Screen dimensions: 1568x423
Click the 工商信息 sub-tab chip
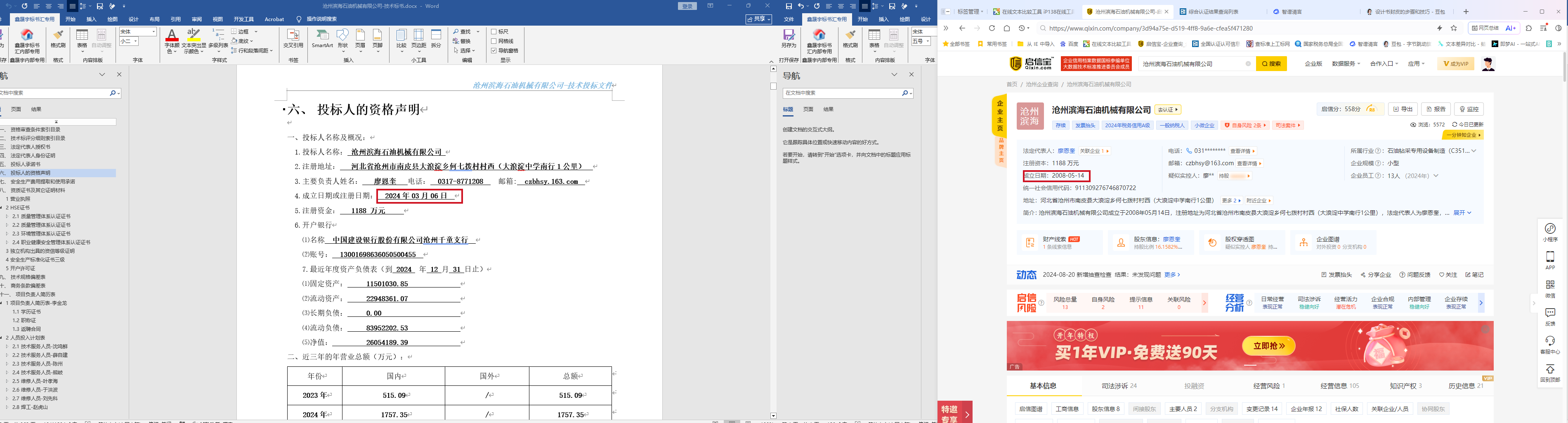[1067, 409]
